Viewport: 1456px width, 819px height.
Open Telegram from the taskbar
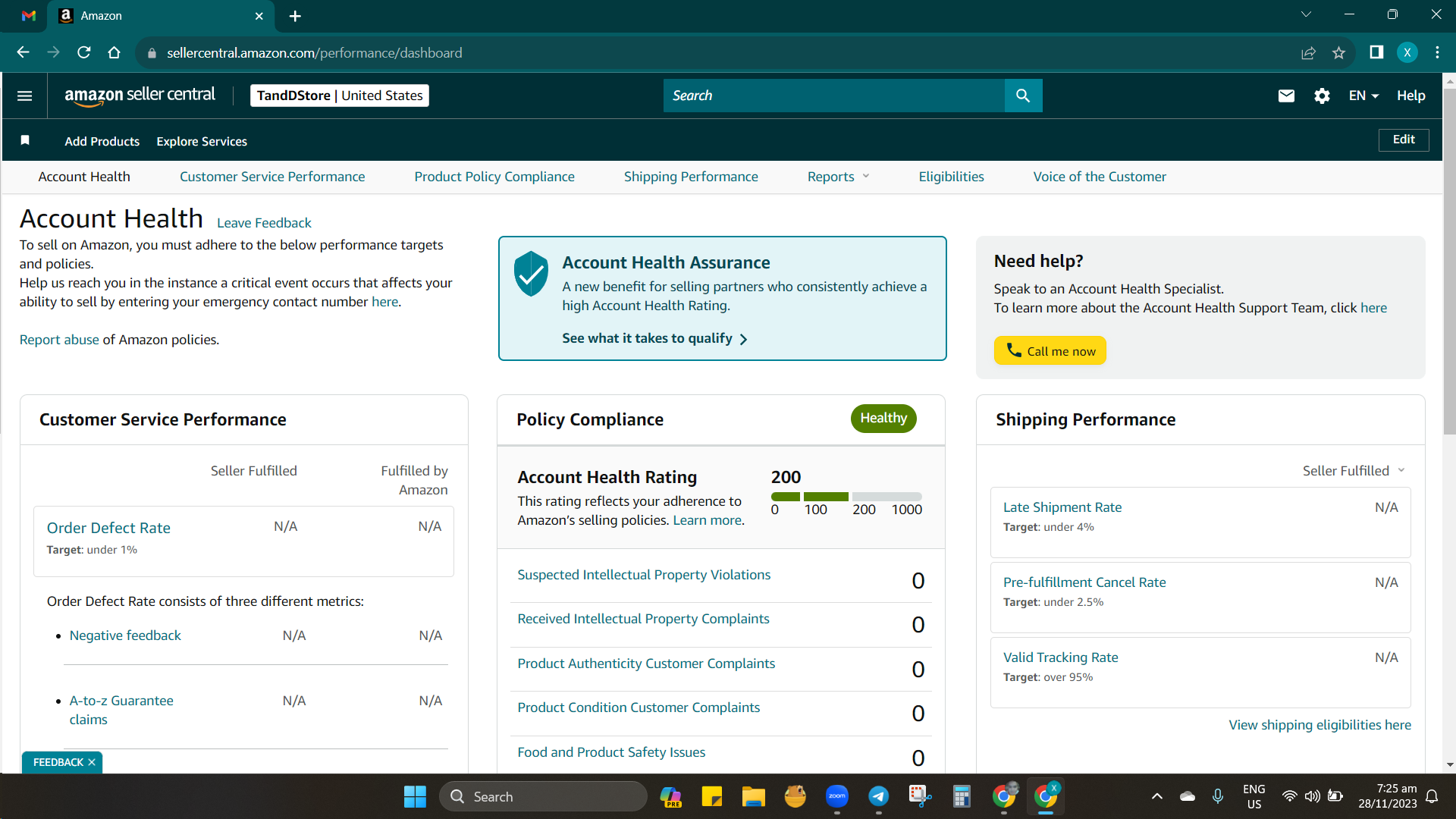(878, 796)
